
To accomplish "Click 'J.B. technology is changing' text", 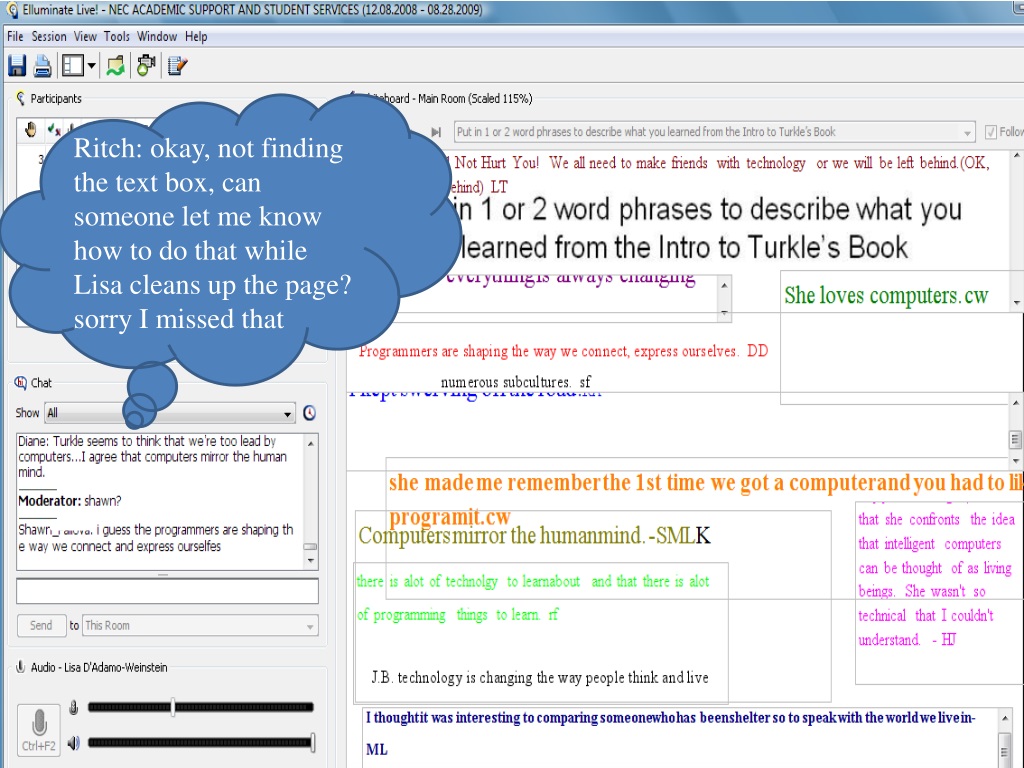I will (540, 678).
